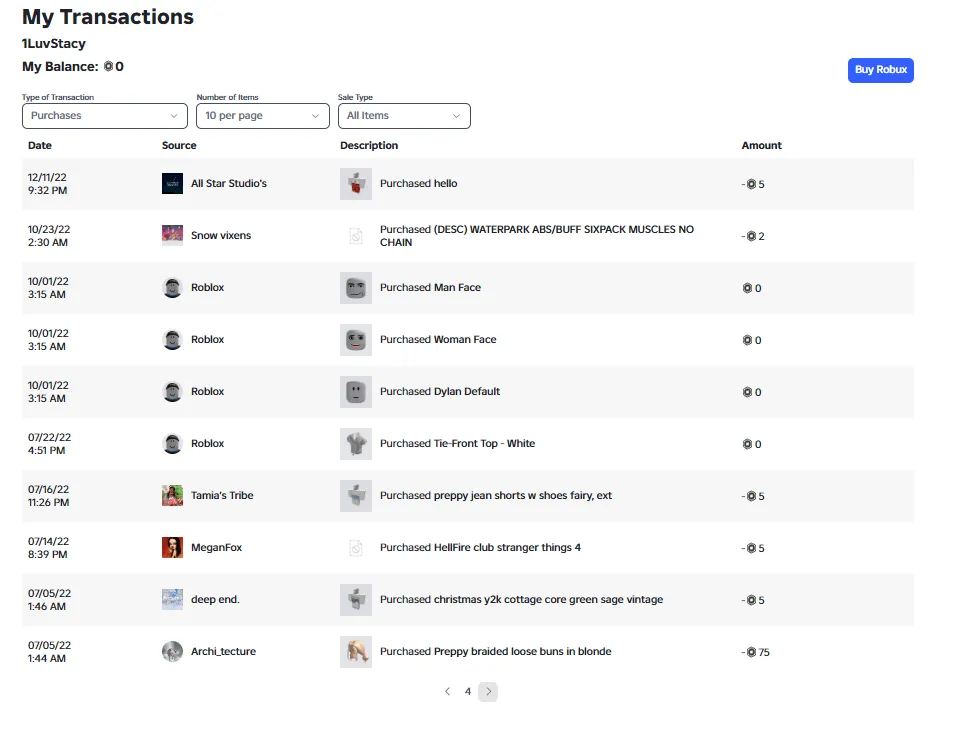956x729 pixels.
Task: View Tie-Front Top White item thumbnail
Action: [x=356, y=444]
